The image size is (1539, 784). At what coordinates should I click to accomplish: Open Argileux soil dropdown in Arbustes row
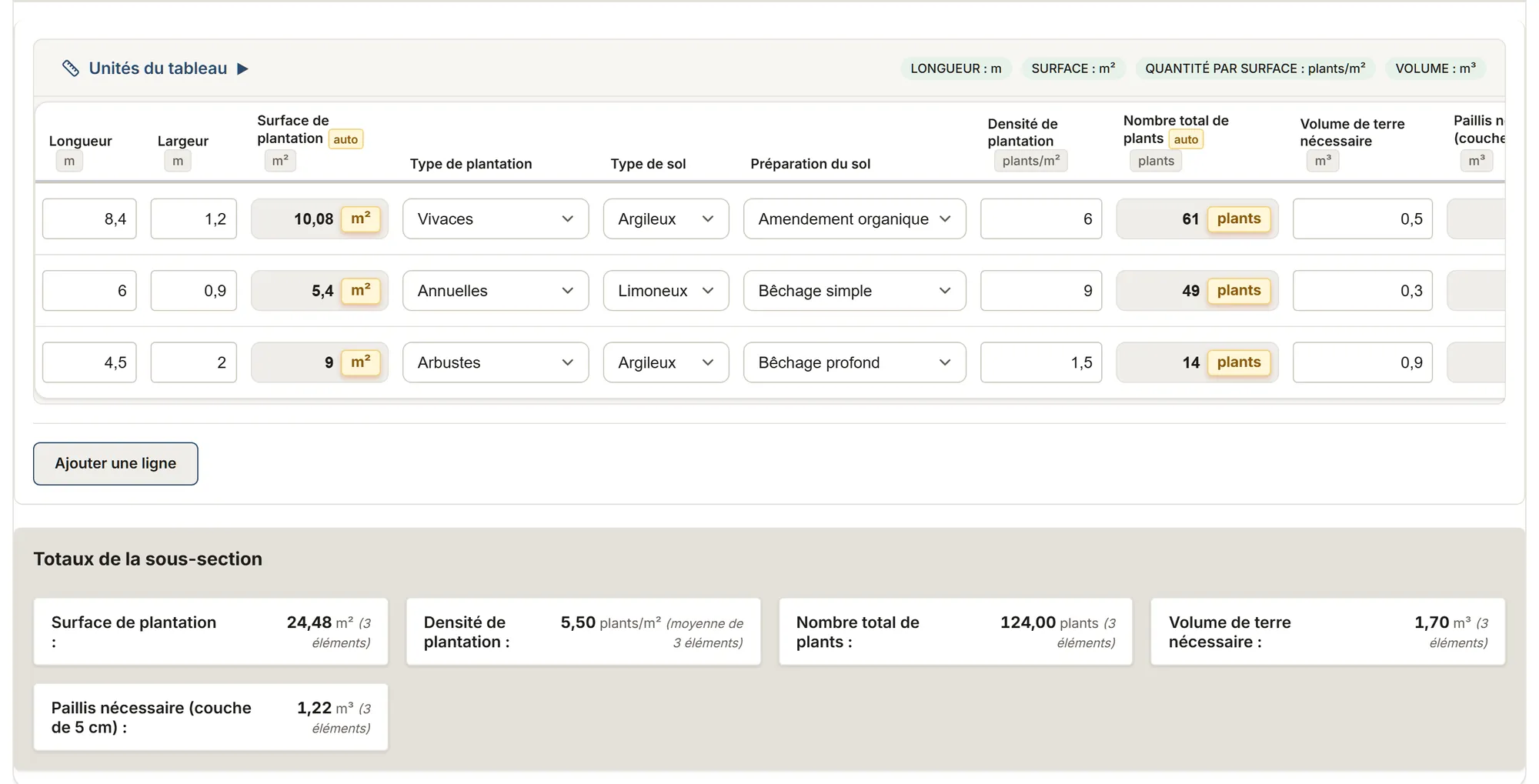pyautogui.click(x=666, y=362)
